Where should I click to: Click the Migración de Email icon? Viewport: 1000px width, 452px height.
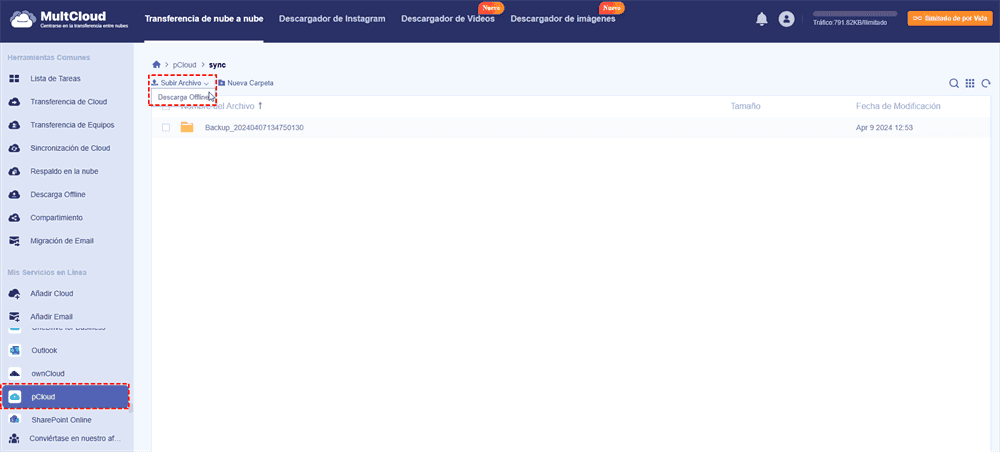[x=14, y=241]
